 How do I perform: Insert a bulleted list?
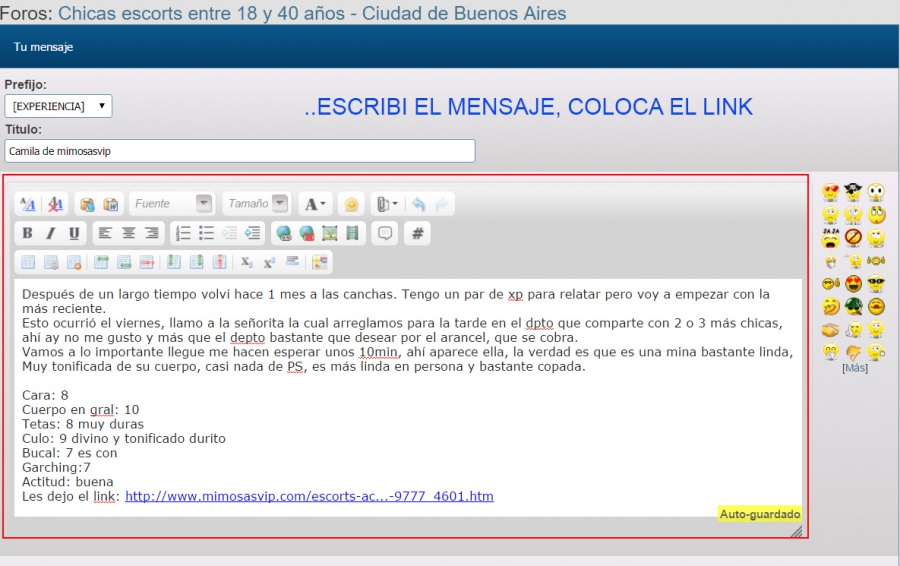click(x=206, y=233)
